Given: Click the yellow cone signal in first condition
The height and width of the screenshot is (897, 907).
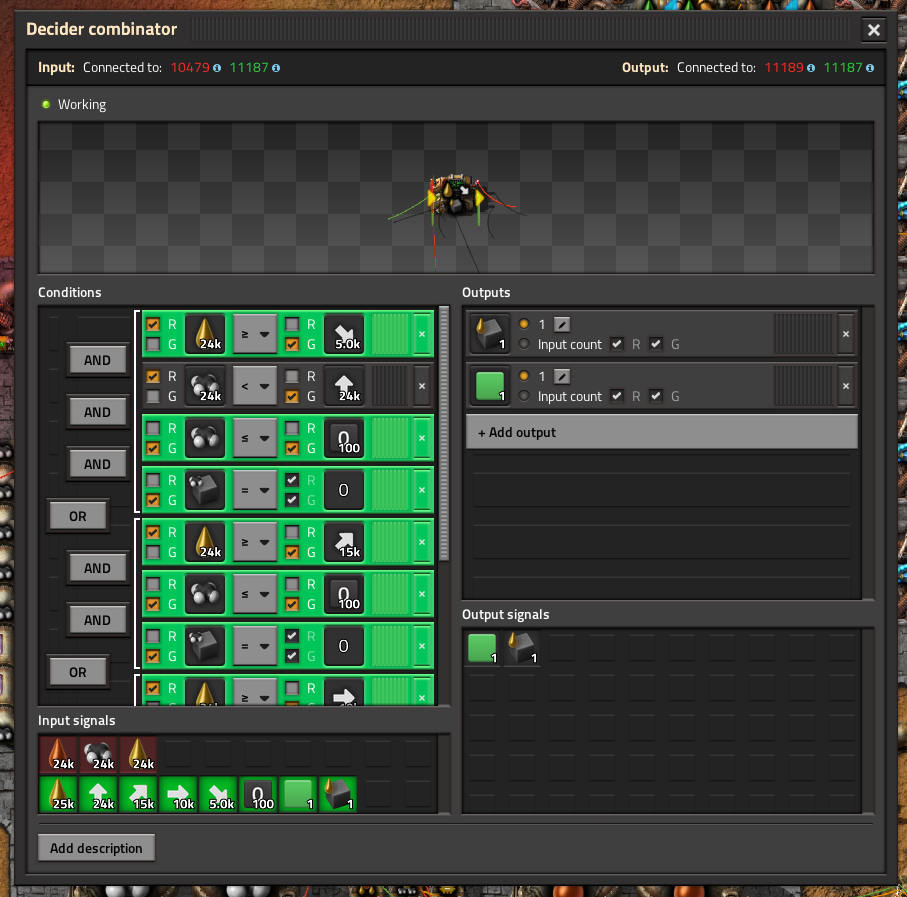Looking at the screenshot, I should pyautogui.click(x=205, y=334).
